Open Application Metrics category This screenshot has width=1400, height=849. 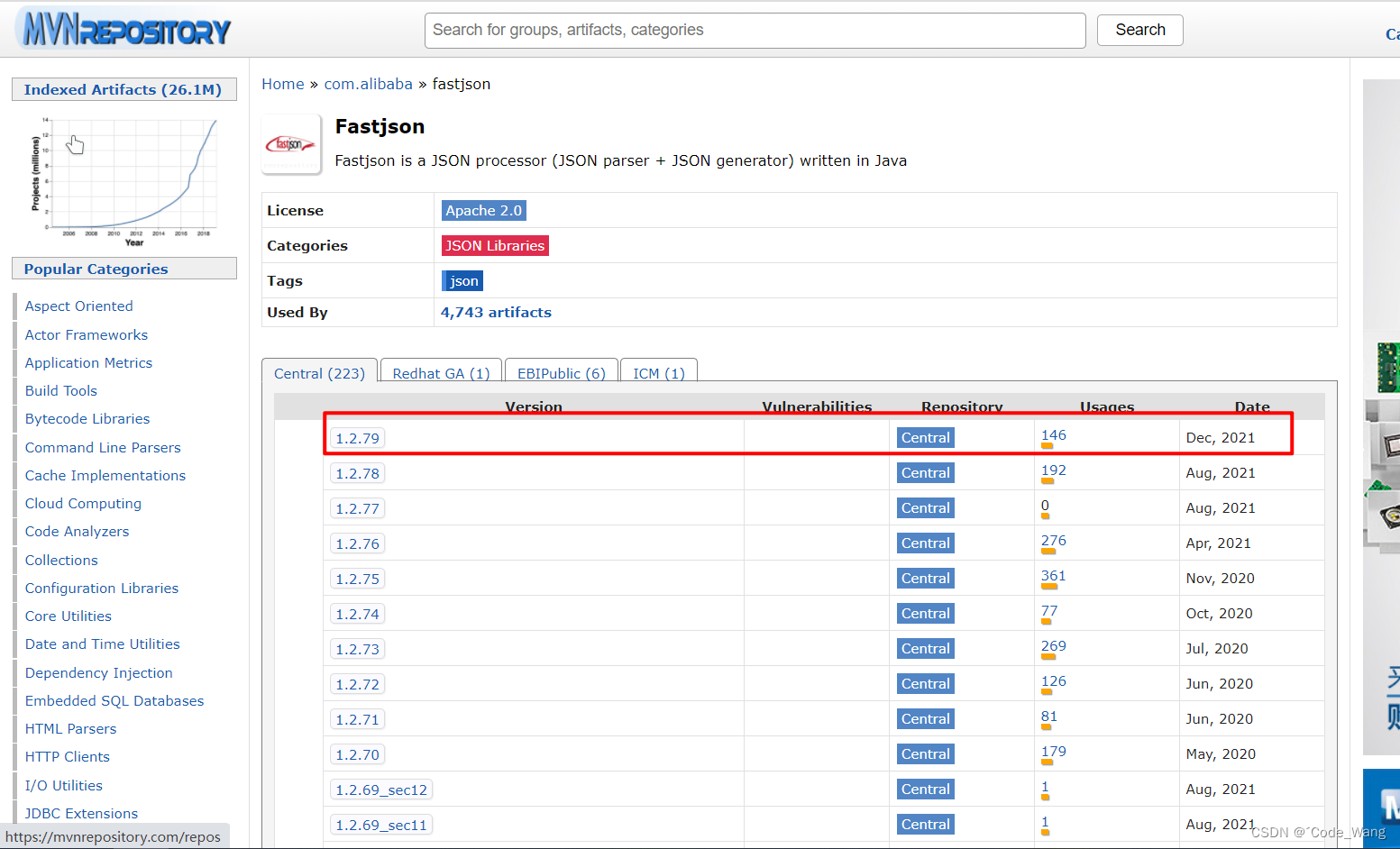[x=88, y=362]
